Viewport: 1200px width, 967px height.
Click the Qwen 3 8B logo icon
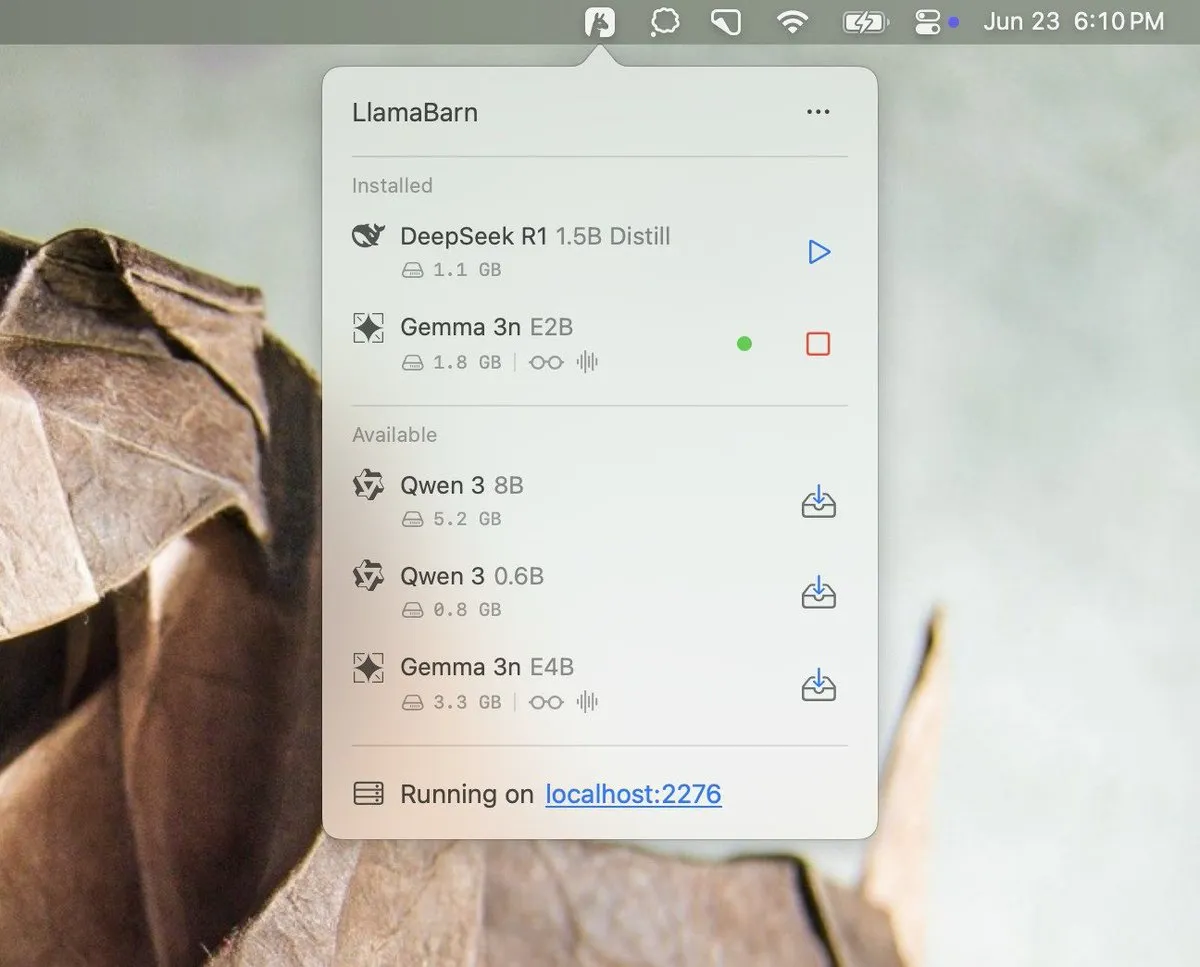(369, 486)
